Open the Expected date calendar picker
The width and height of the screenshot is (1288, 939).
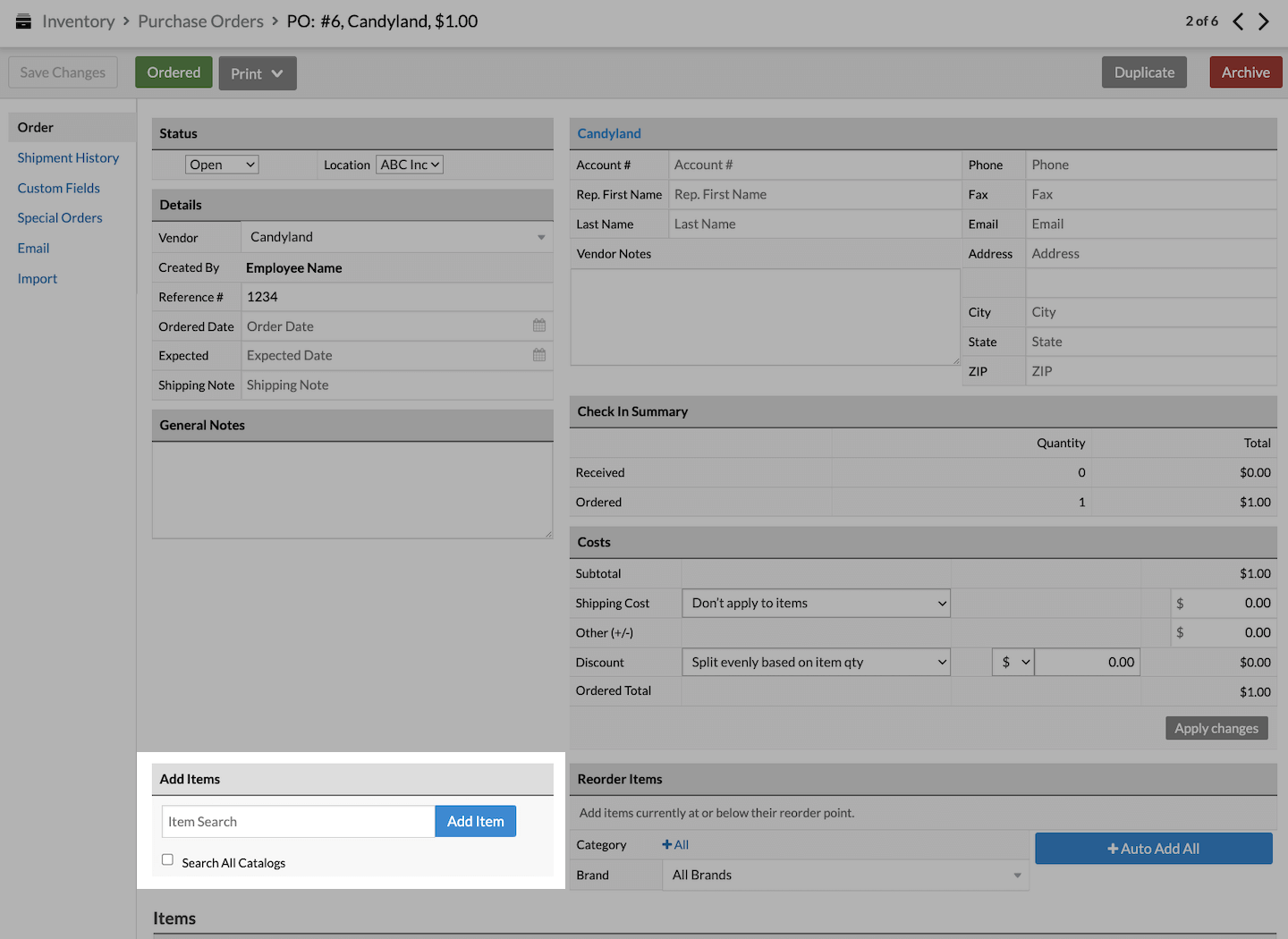[x=539, y=355]
